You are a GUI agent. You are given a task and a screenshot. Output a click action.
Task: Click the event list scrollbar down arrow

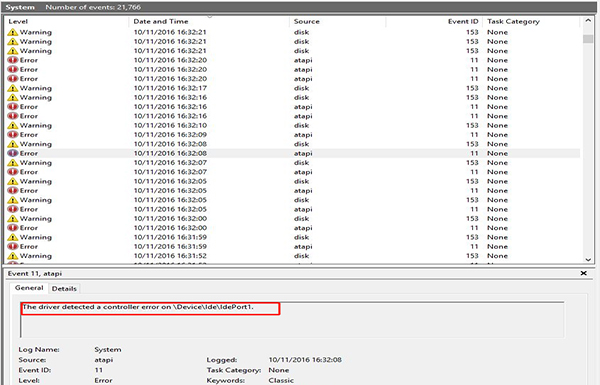(x=588, y=259)
